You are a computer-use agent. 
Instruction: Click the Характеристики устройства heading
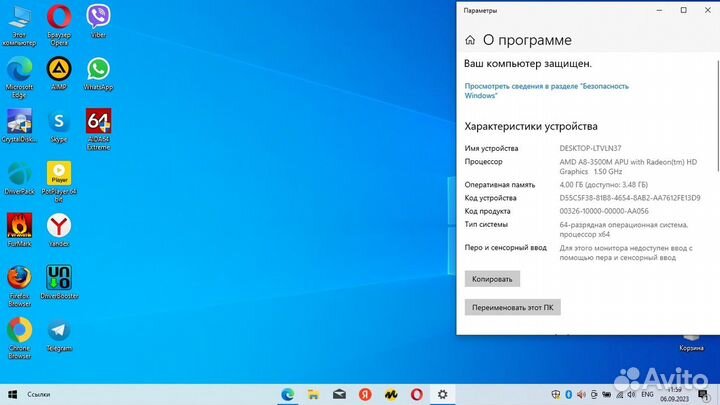click(x=531, y=126)
